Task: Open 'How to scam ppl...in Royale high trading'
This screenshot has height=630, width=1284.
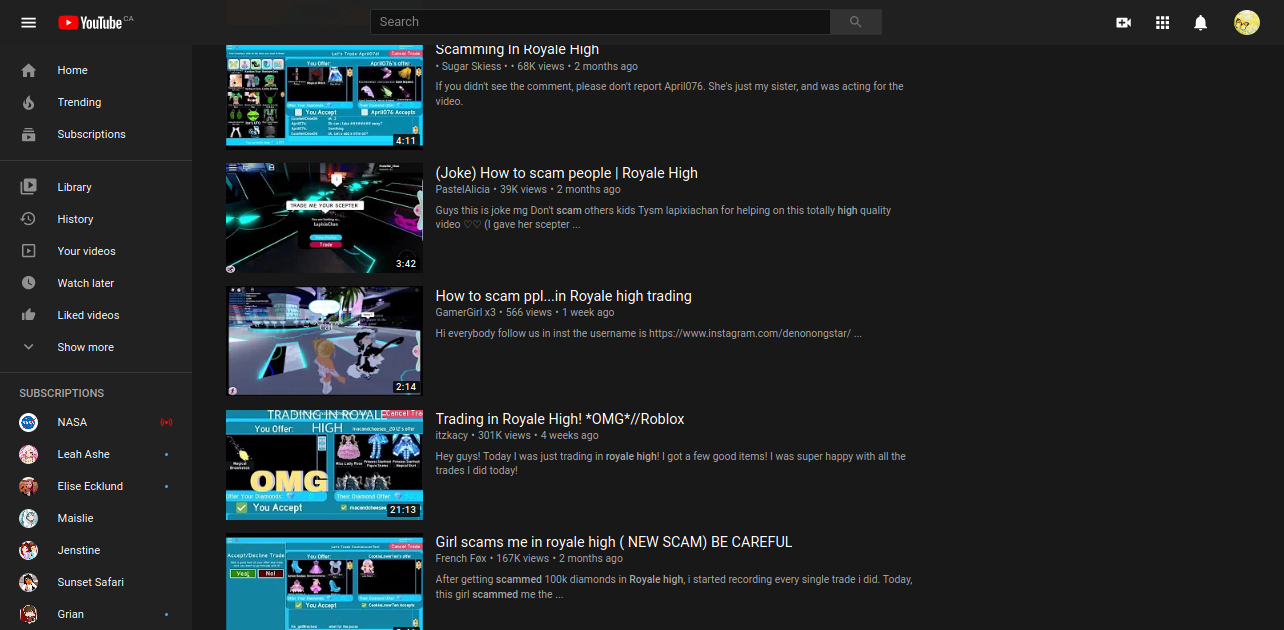Action: tap(563, 296)
